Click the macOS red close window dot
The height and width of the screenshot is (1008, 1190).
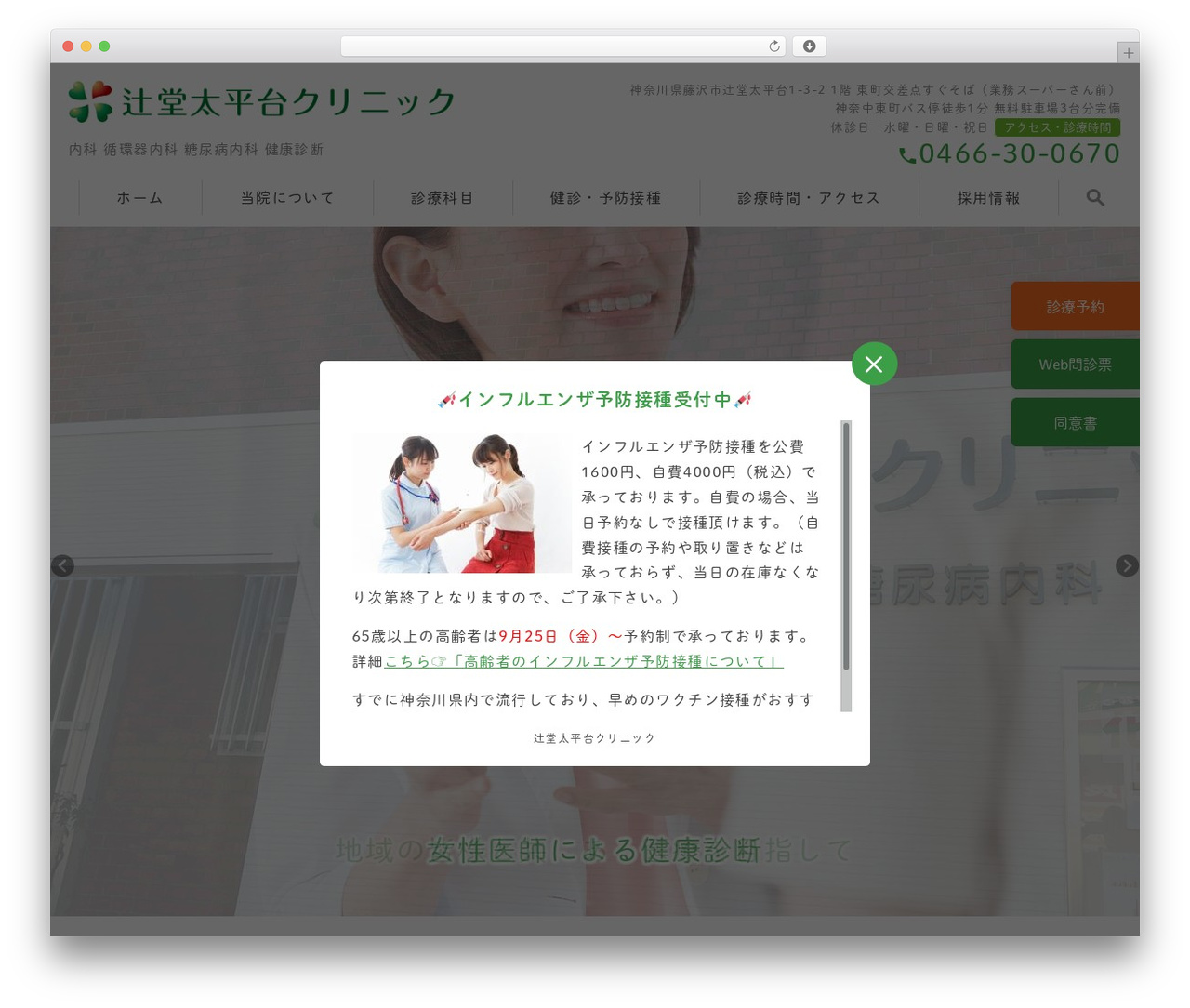coord(68,46)
